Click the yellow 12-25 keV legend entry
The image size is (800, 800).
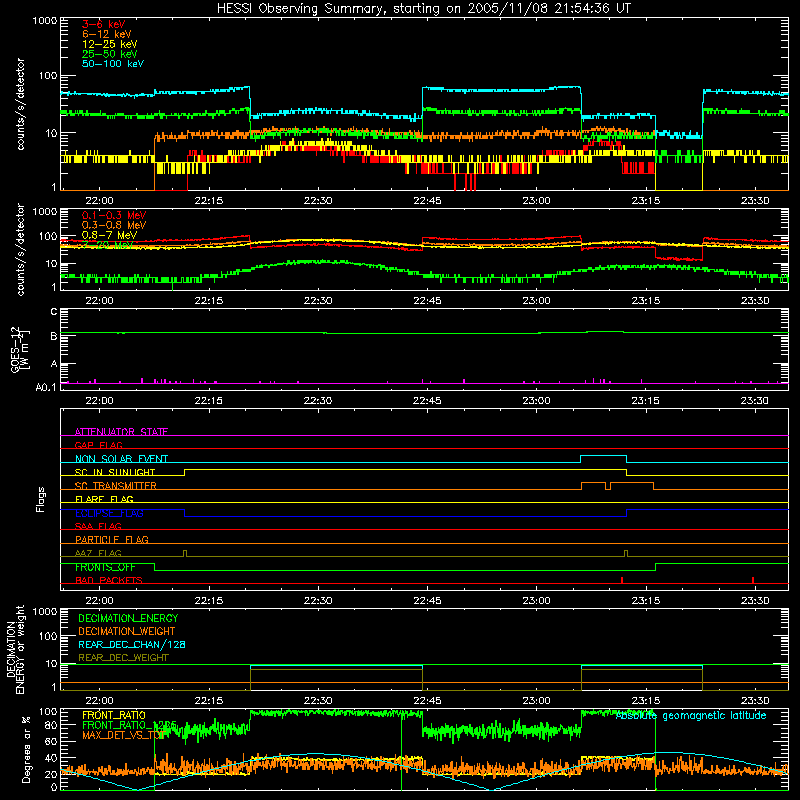coord(109,44)
